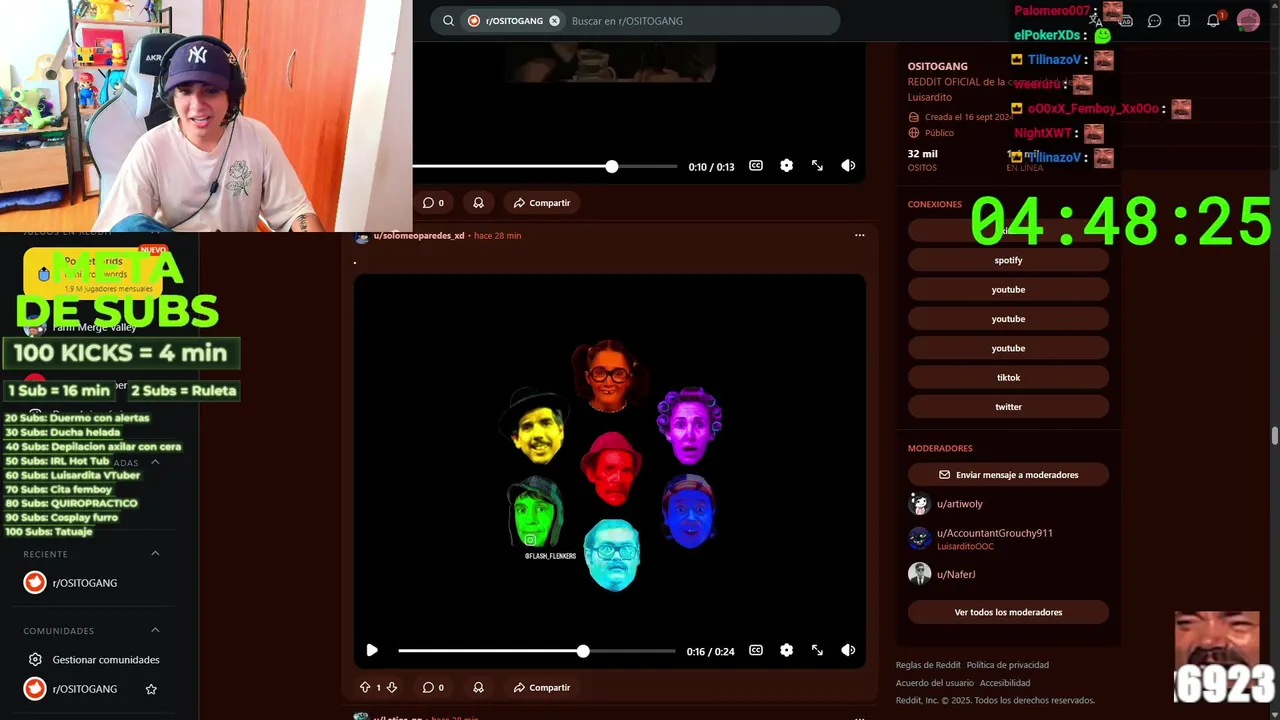This screenshot has width=1280, height=720.
Task: Give an award to the upper post
Action: [478, 203]
